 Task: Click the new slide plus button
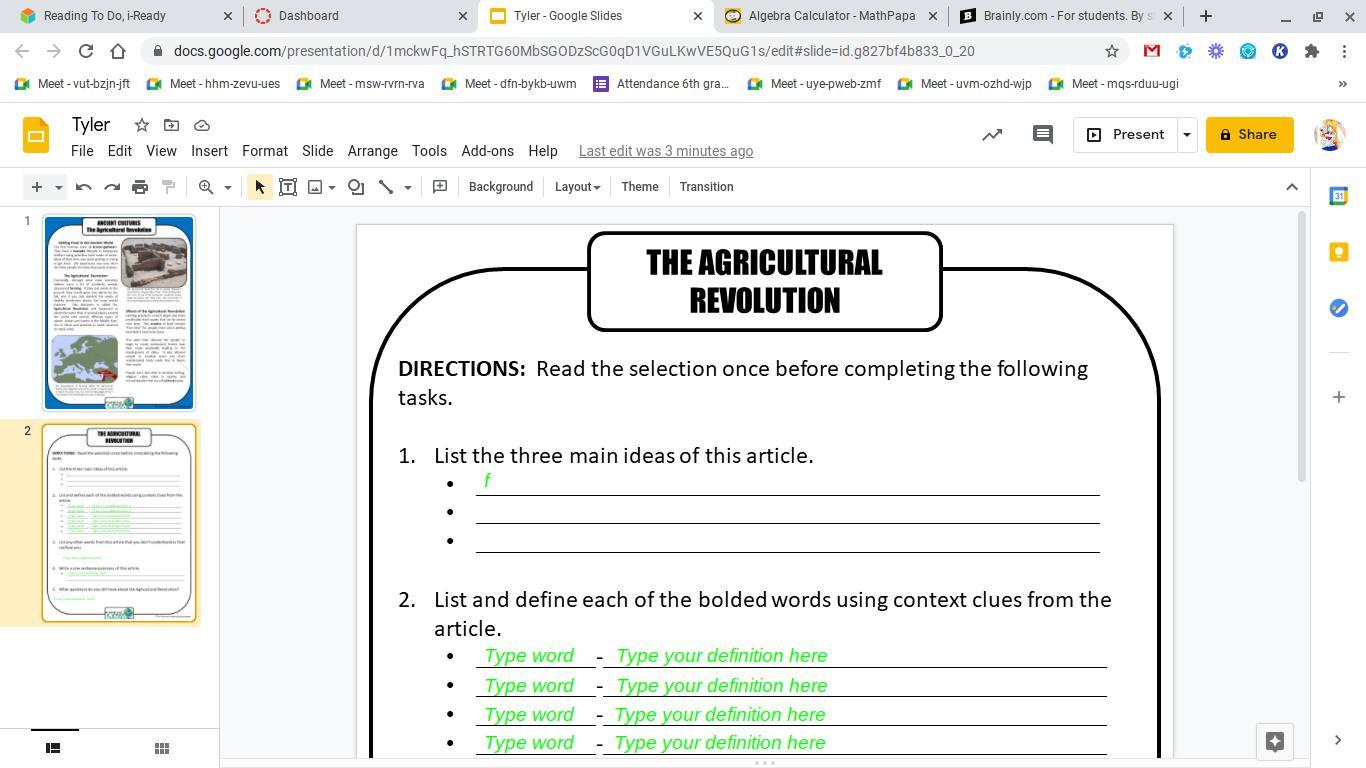(37, 187)
